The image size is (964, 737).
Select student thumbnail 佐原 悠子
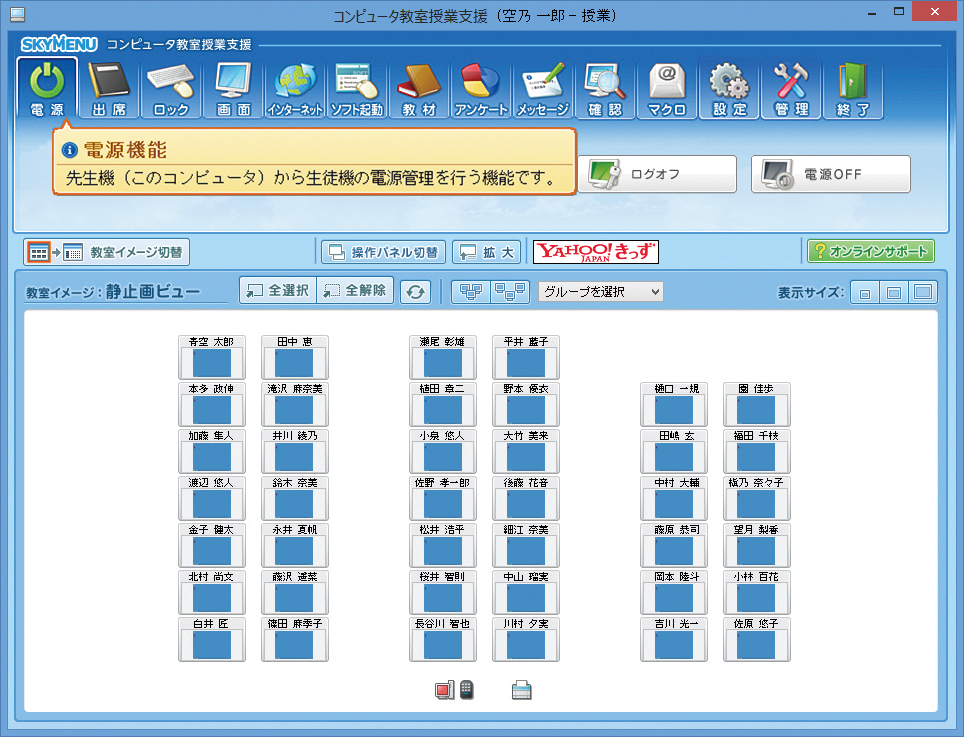[757, 639]
